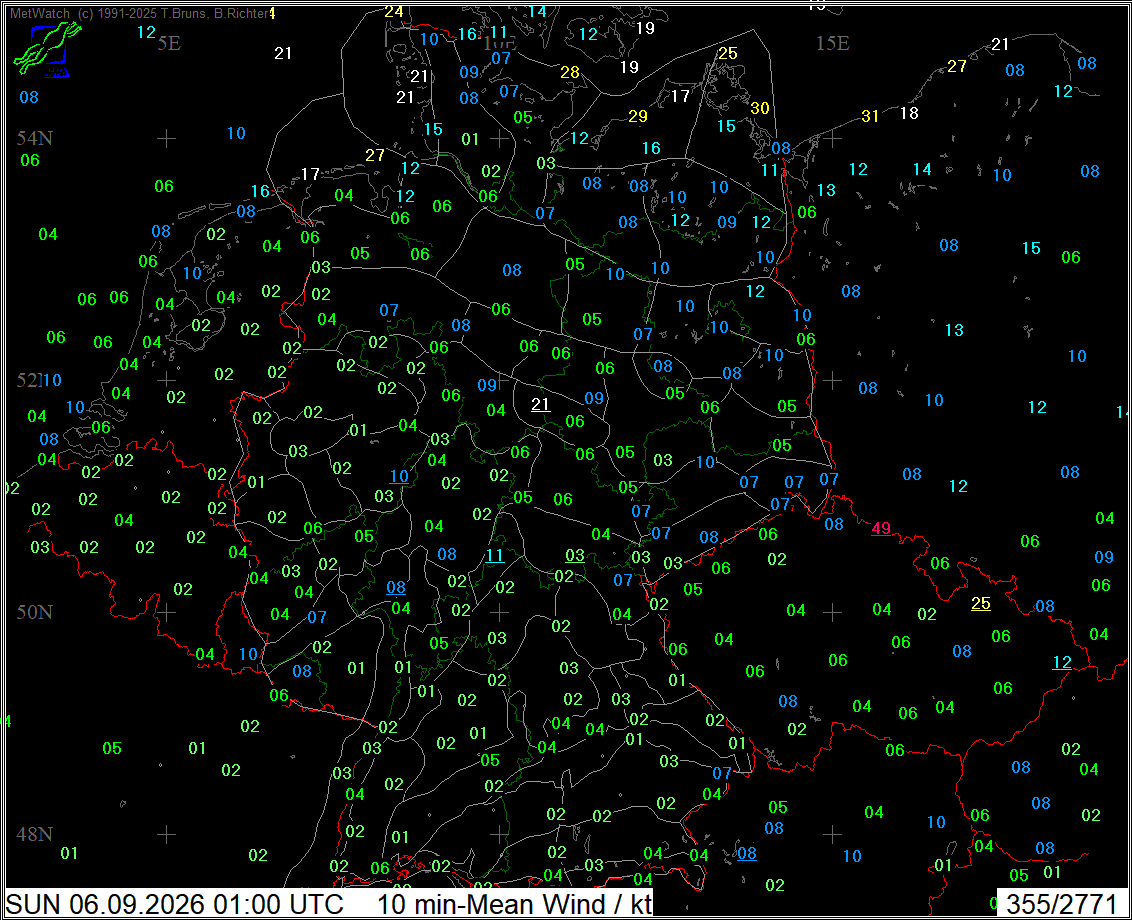Select the yellow 24 value at top
This screenshot has height=920, width=1132.
[393, 12]
